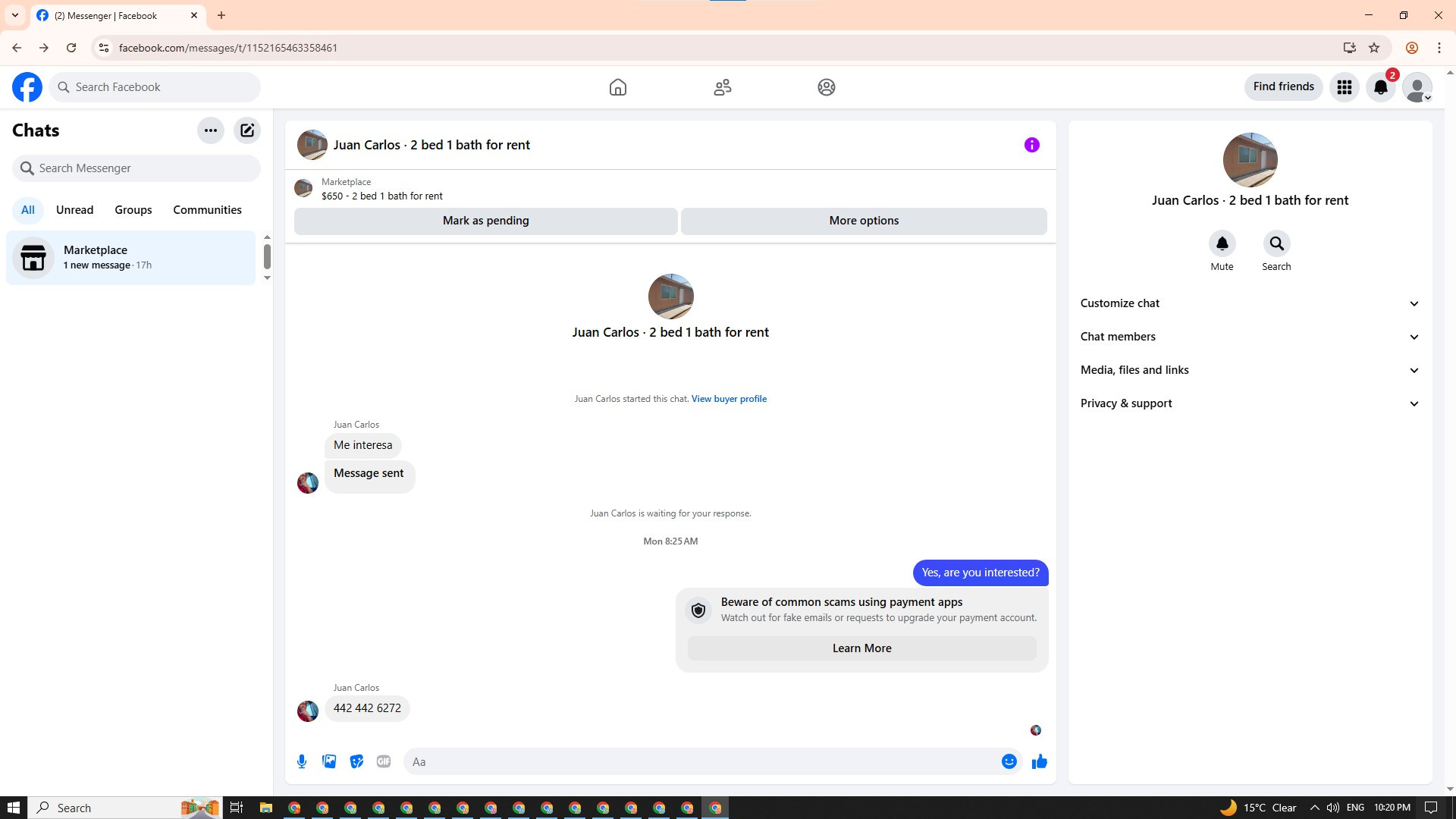Start a new message with compose icon
1456x819 pixels.
click(247, 130)
